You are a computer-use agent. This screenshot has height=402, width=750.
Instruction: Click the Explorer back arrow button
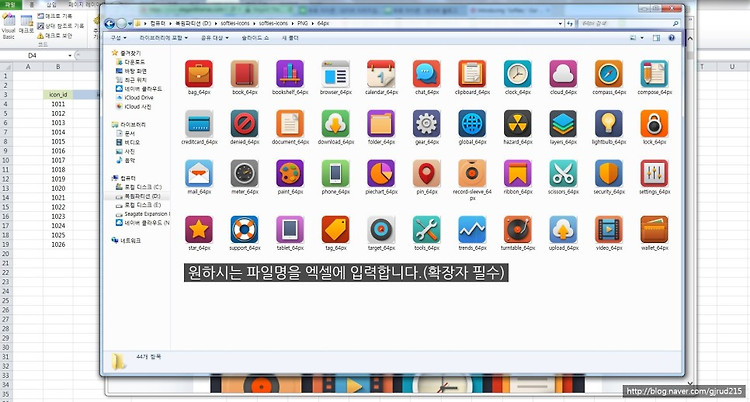109,23
